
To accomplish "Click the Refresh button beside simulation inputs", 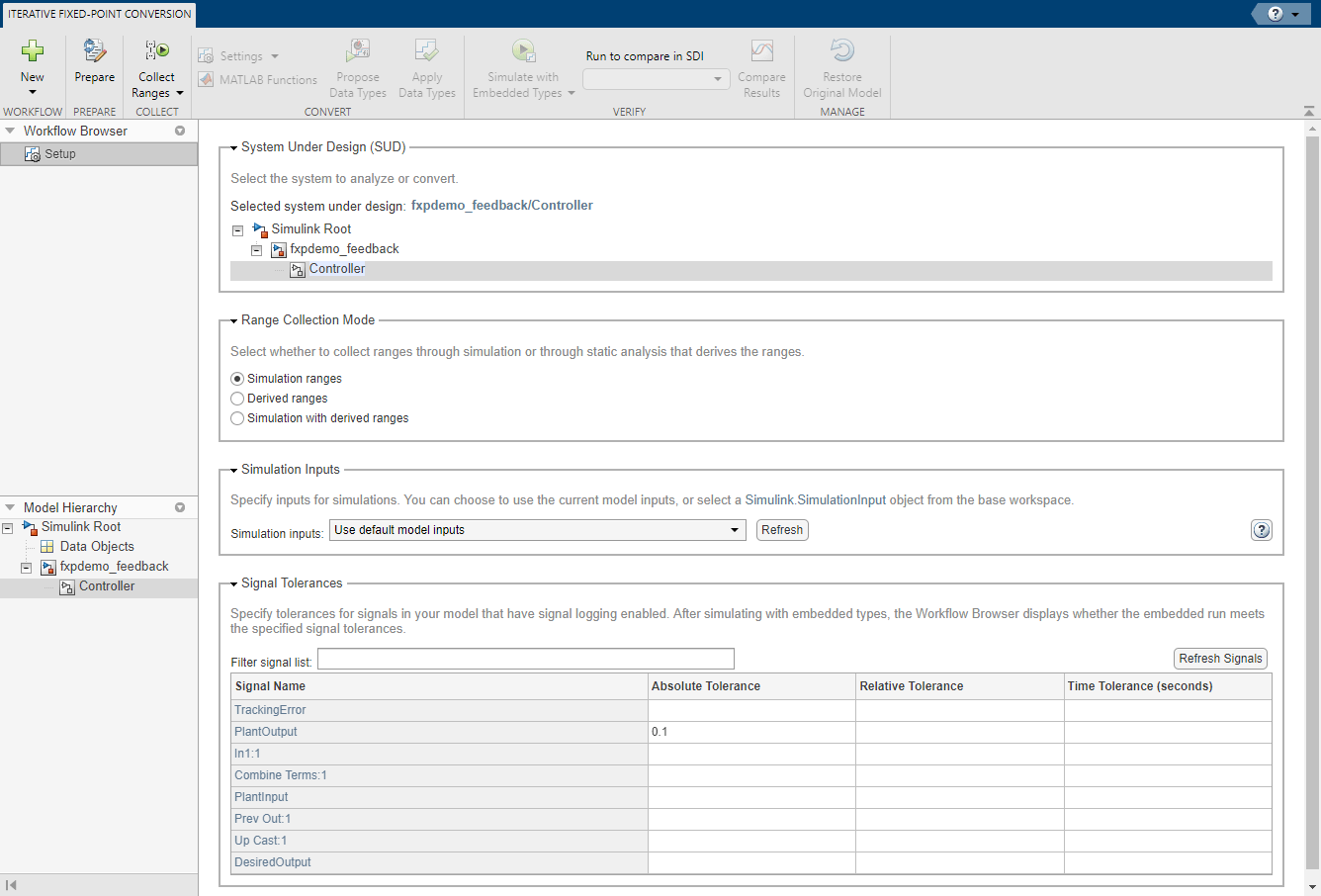I will (782, 530).
